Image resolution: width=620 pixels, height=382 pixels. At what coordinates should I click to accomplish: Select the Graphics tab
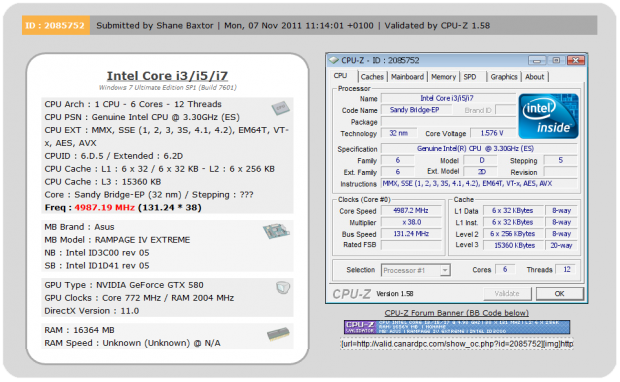(x=504, y=77)
